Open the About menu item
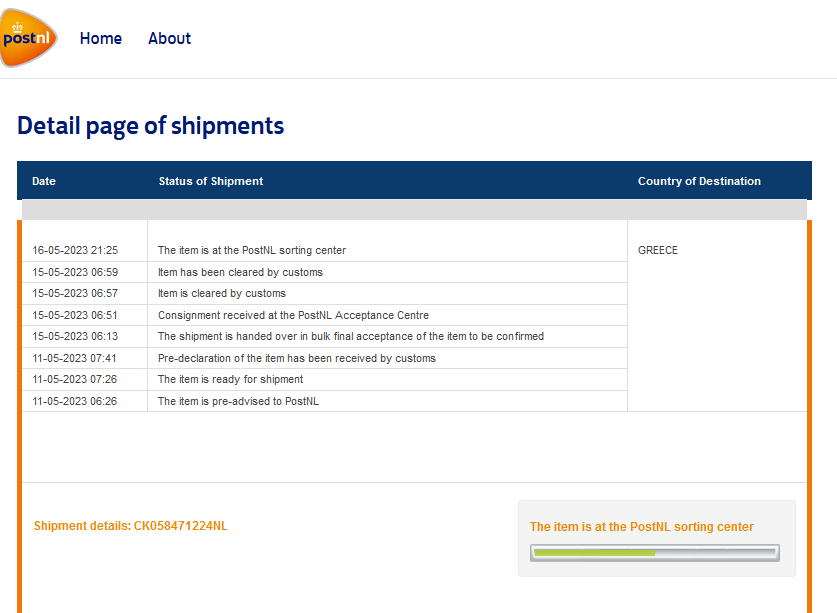Screen dimensions: 837x613 pyautogui.click(x=169, y=38)
